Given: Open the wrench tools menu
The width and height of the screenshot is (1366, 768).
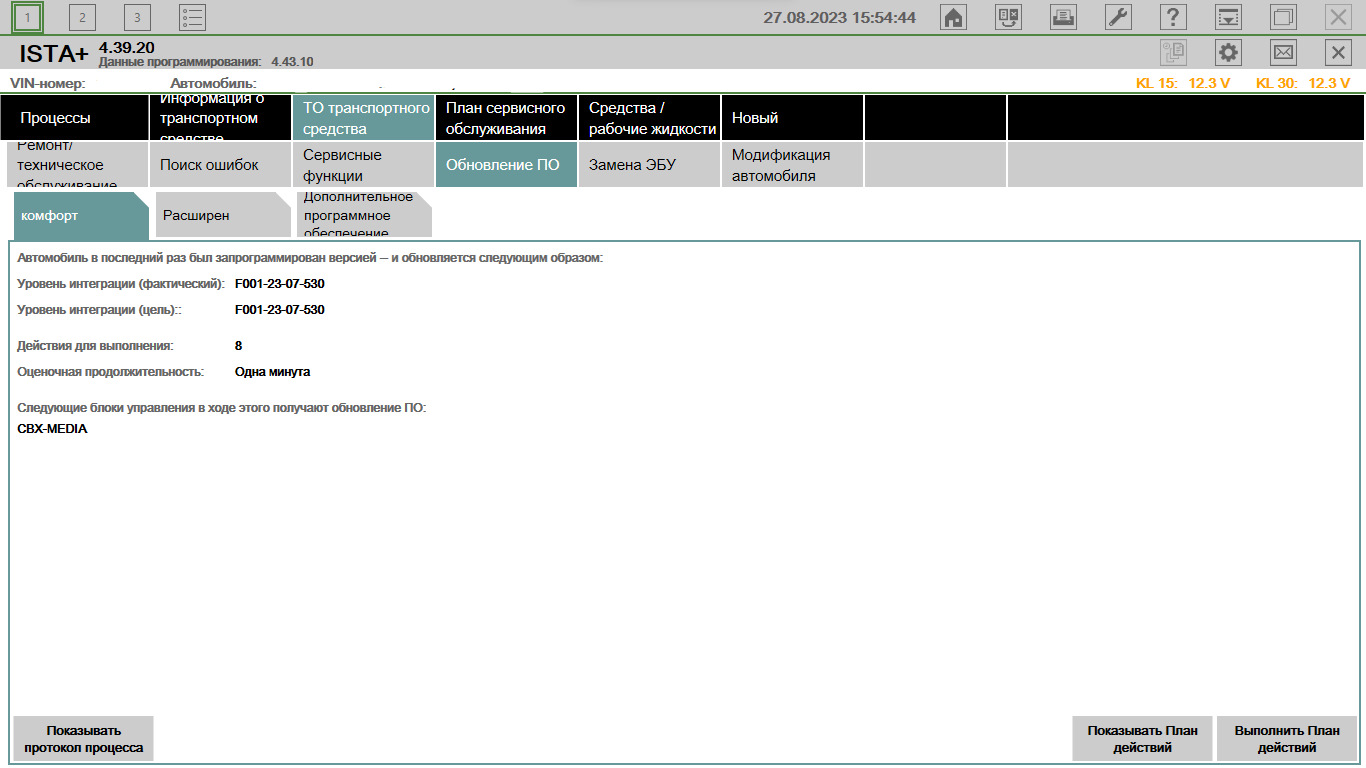Looking at the screenshot, I should pos(1118,17).
